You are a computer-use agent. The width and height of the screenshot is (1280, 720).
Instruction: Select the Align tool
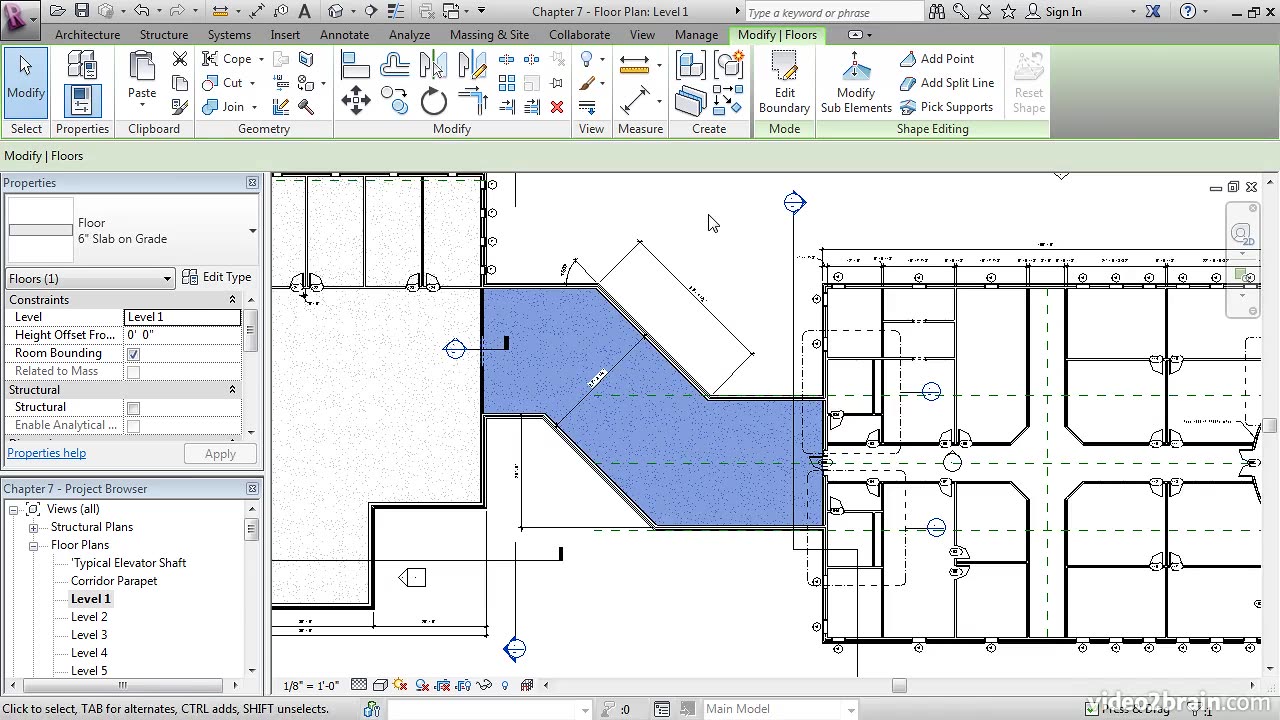(x=355, y=65)
